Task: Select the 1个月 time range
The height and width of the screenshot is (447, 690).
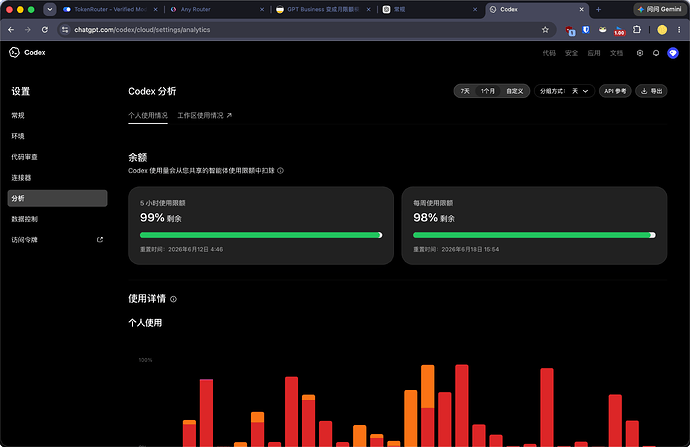Action: click(488, 91)
